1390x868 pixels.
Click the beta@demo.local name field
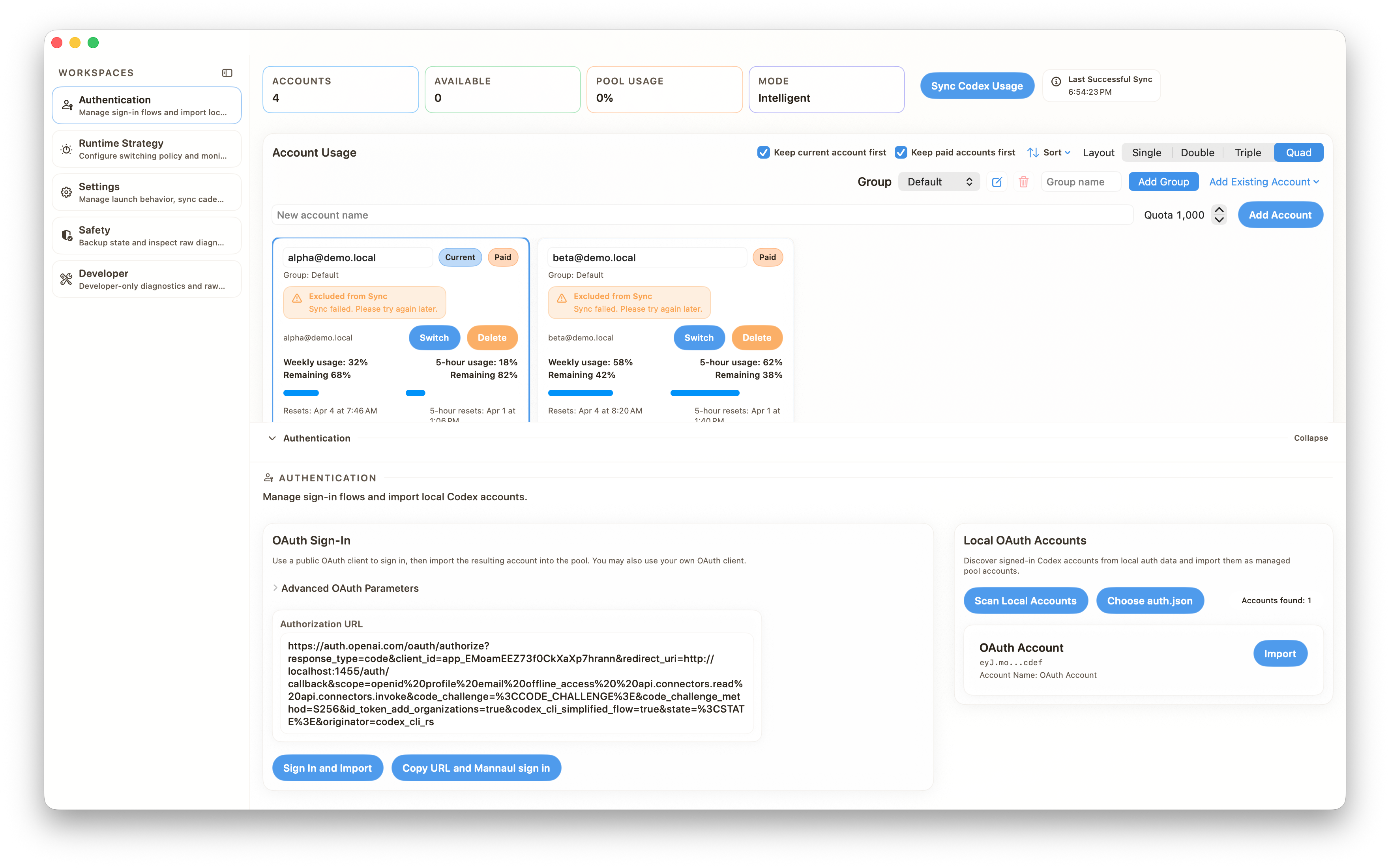tap(647, 257)
